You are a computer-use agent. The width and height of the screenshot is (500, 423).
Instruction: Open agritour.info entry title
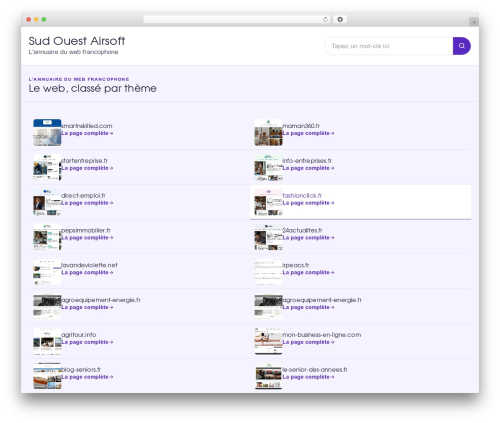(x=79, y=335)
